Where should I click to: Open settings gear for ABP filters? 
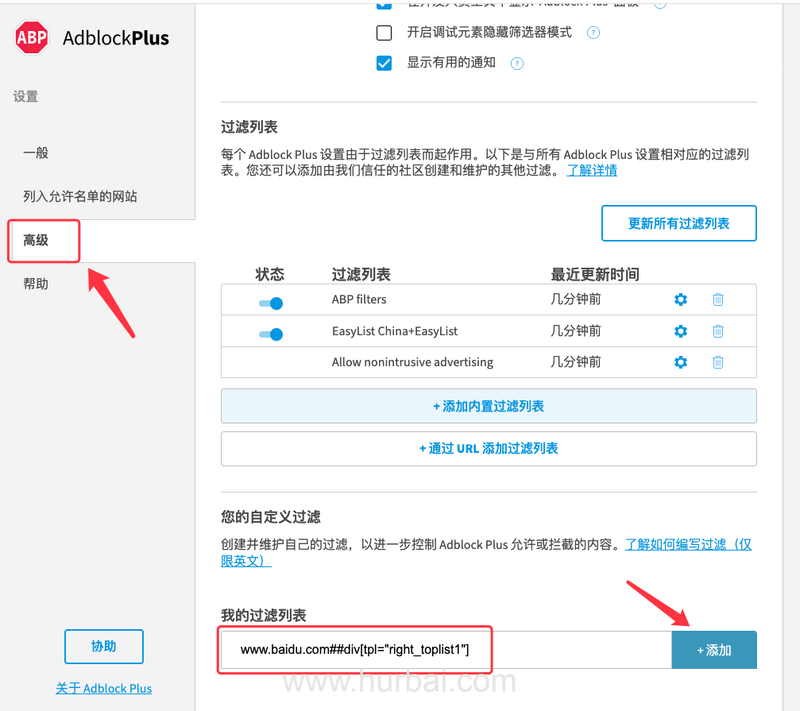pyautogui.click(x=681, y=299)
